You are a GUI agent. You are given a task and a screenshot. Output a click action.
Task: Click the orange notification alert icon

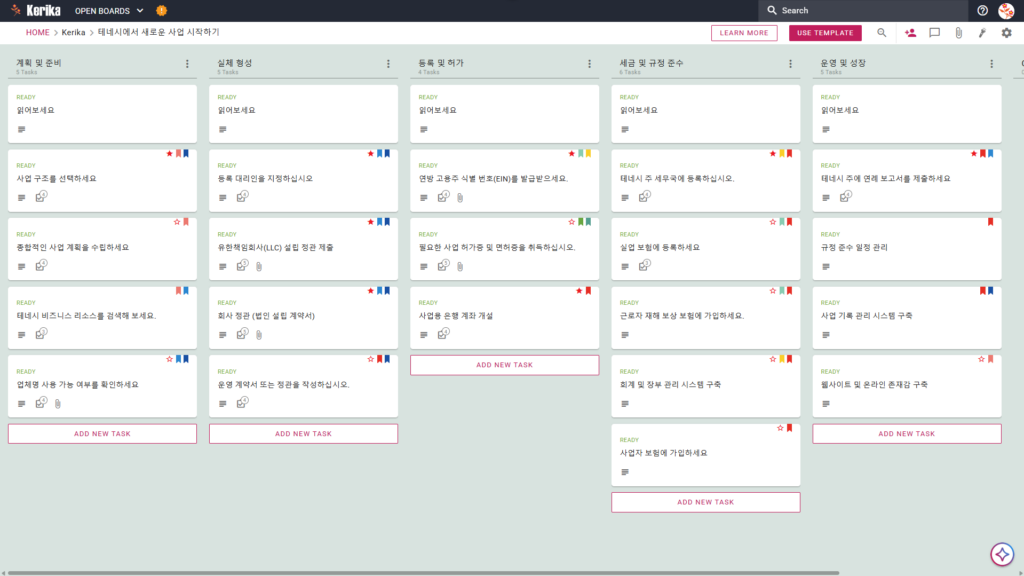pyautogui.click(x=161, y=10)
